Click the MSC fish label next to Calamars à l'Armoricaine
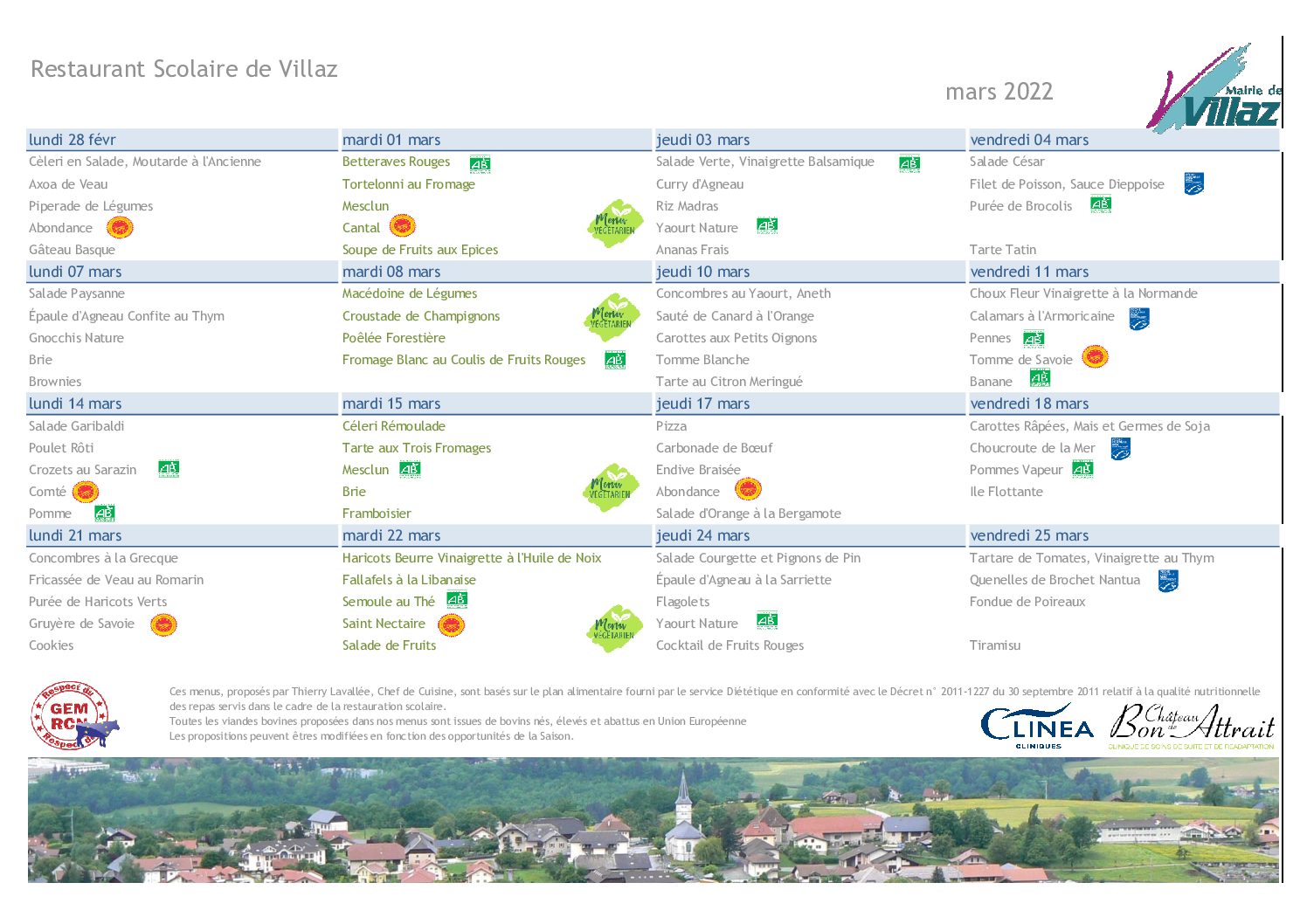 (1139, 318)
